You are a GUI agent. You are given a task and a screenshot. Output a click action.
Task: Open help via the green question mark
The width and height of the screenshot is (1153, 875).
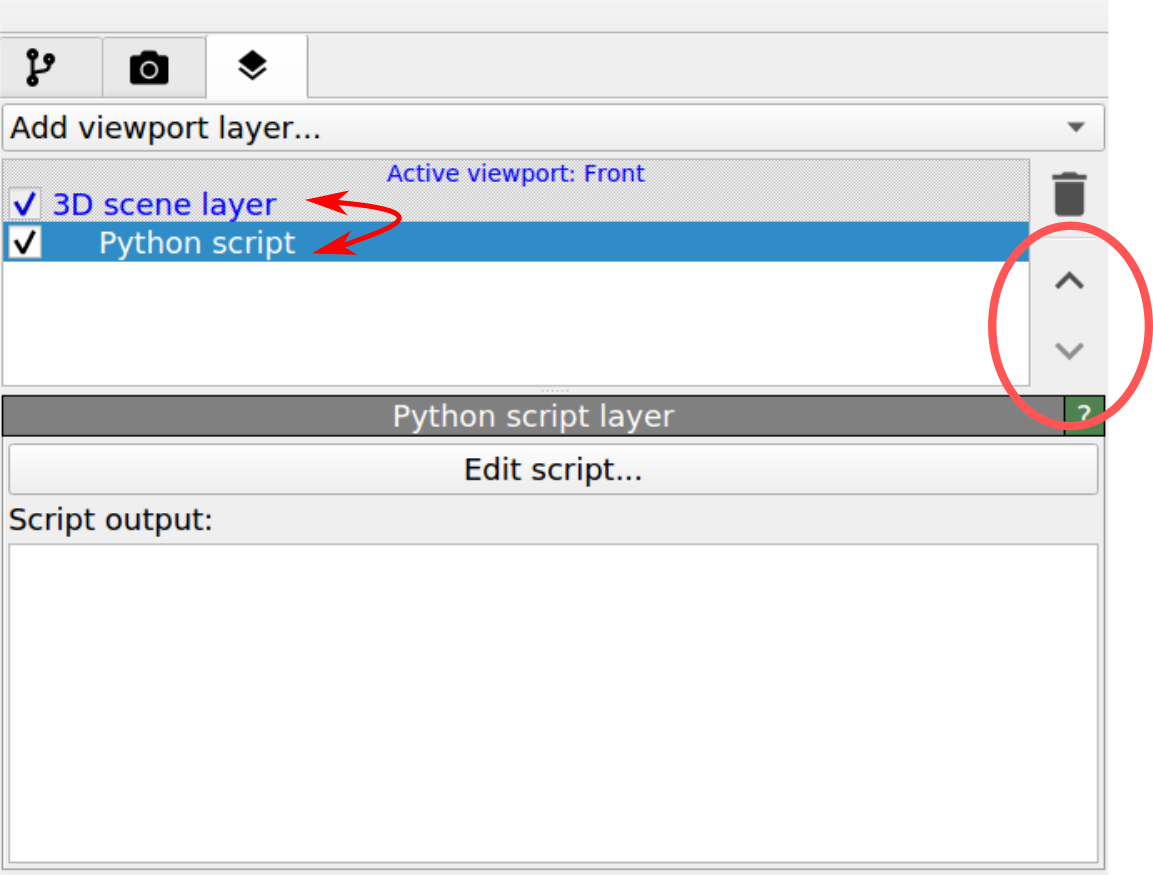click(x=1084, y=415)
